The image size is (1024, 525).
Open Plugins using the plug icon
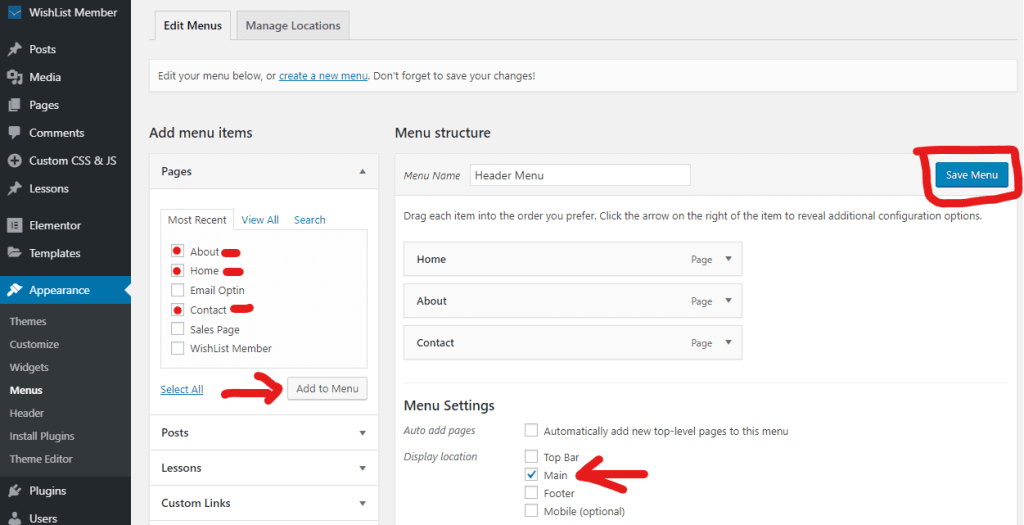tap(14, 491)
